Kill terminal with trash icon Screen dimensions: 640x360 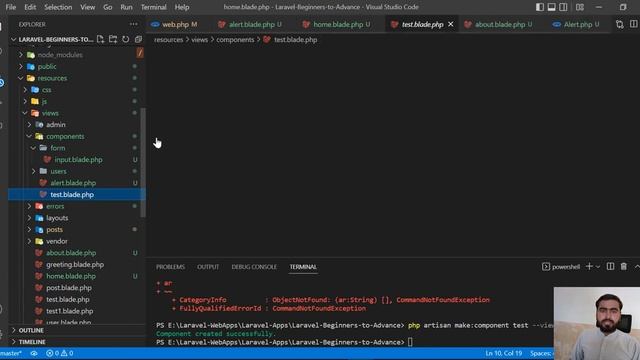click(x=624, y=267)
